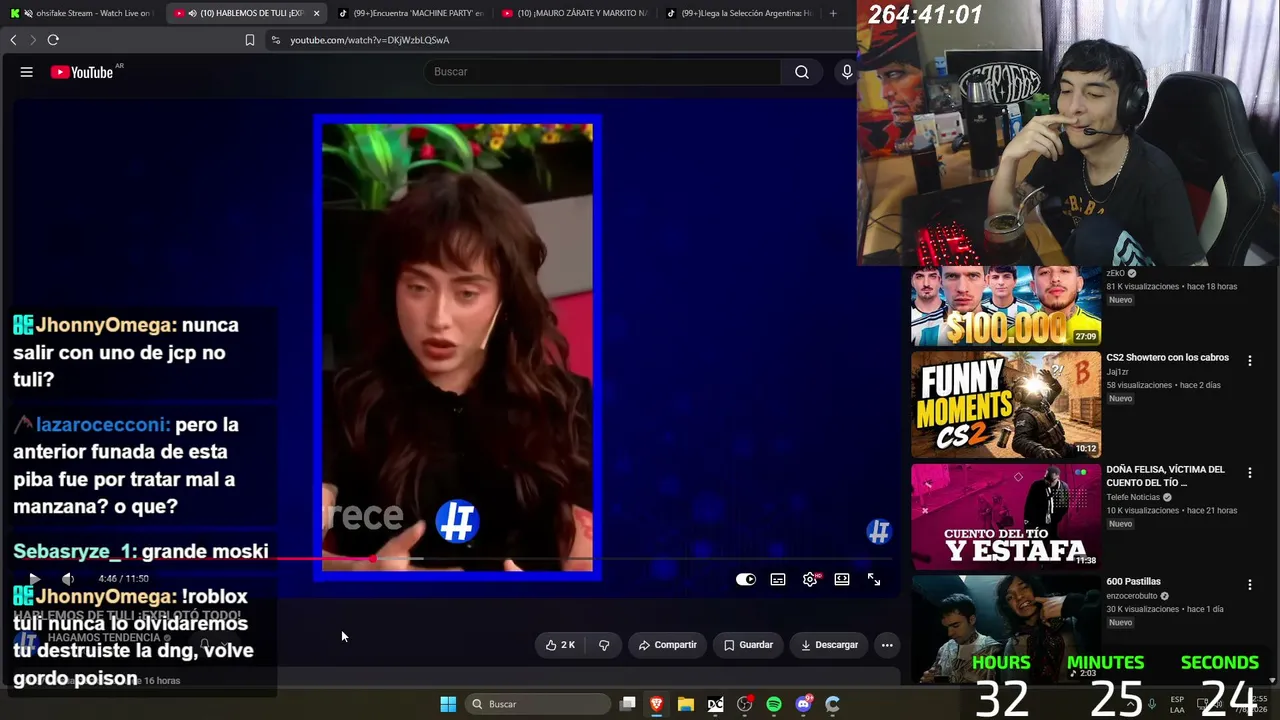Viewport: 1280px width, 720px height.
Task: Enter fullscreen video mode
Action: click(x=874, y=579)
